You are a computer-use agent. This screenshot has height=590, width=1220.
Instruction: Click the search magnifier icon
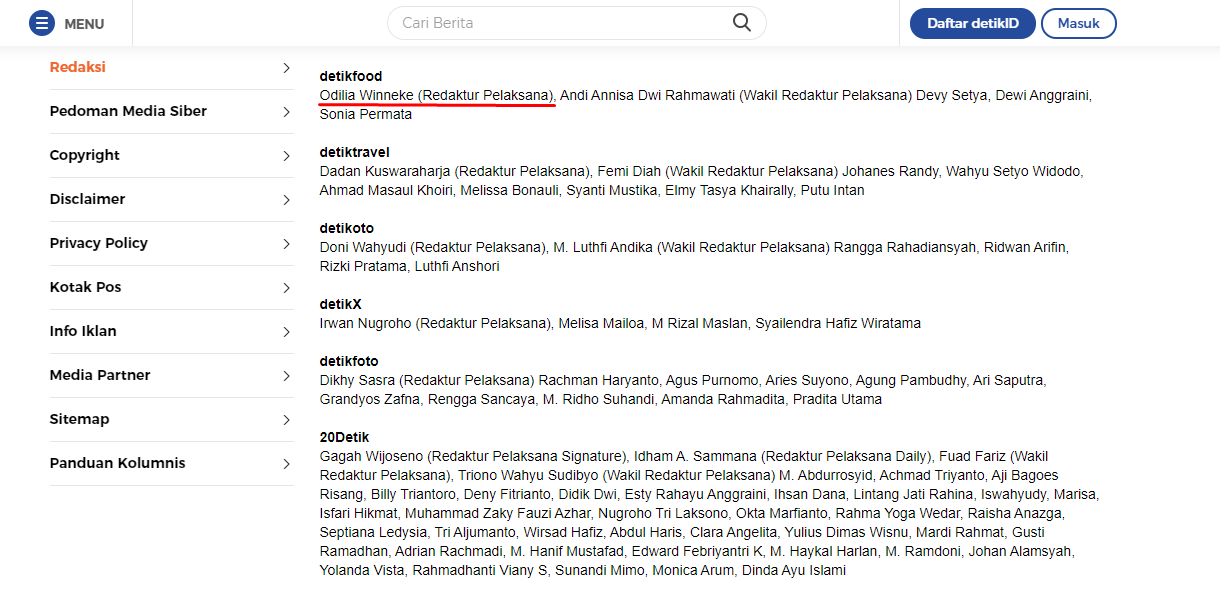pyautogui.click(x=742, y=23)
